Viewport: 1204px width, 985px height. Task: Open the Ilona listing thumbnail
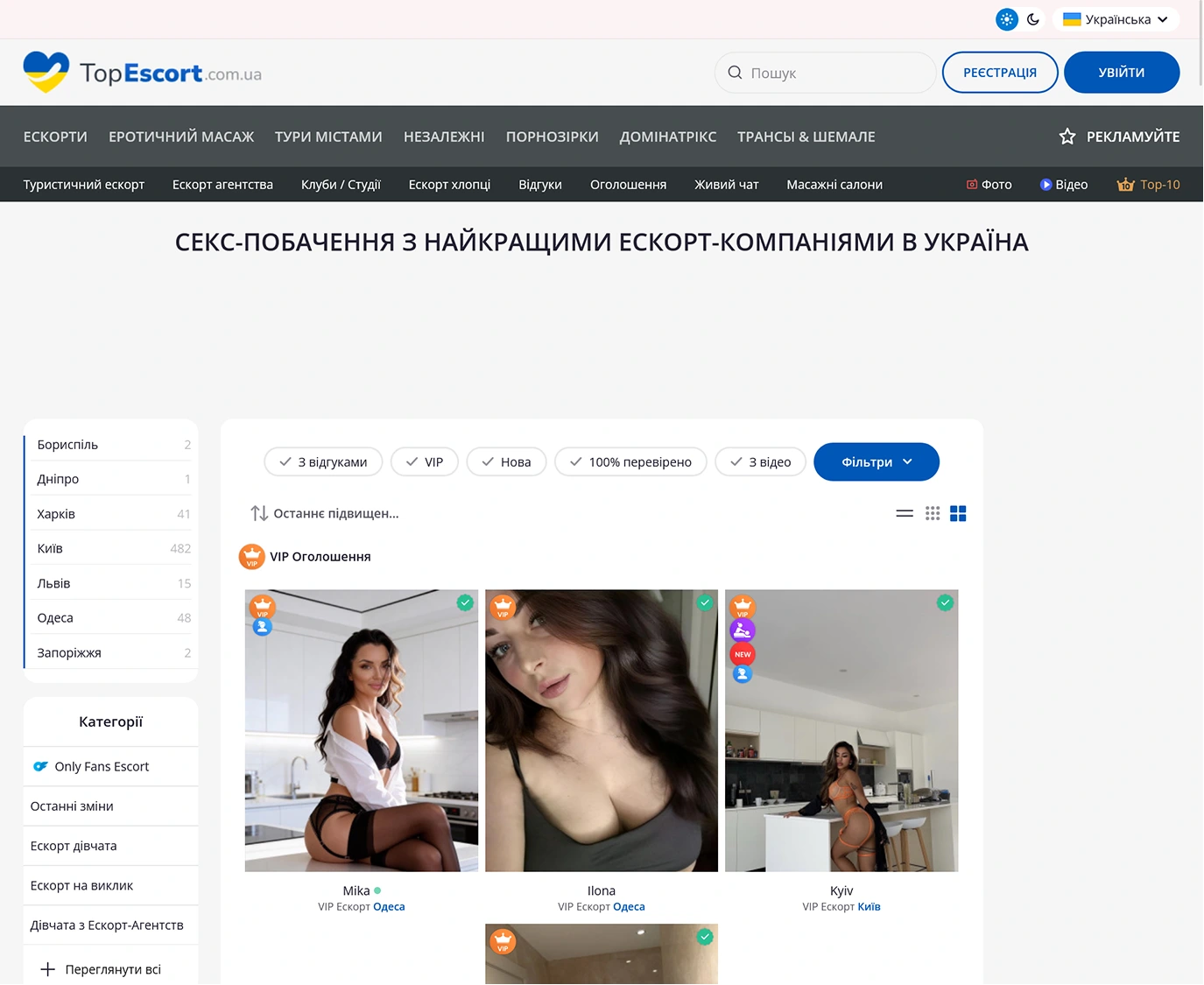tap(602, 730)
